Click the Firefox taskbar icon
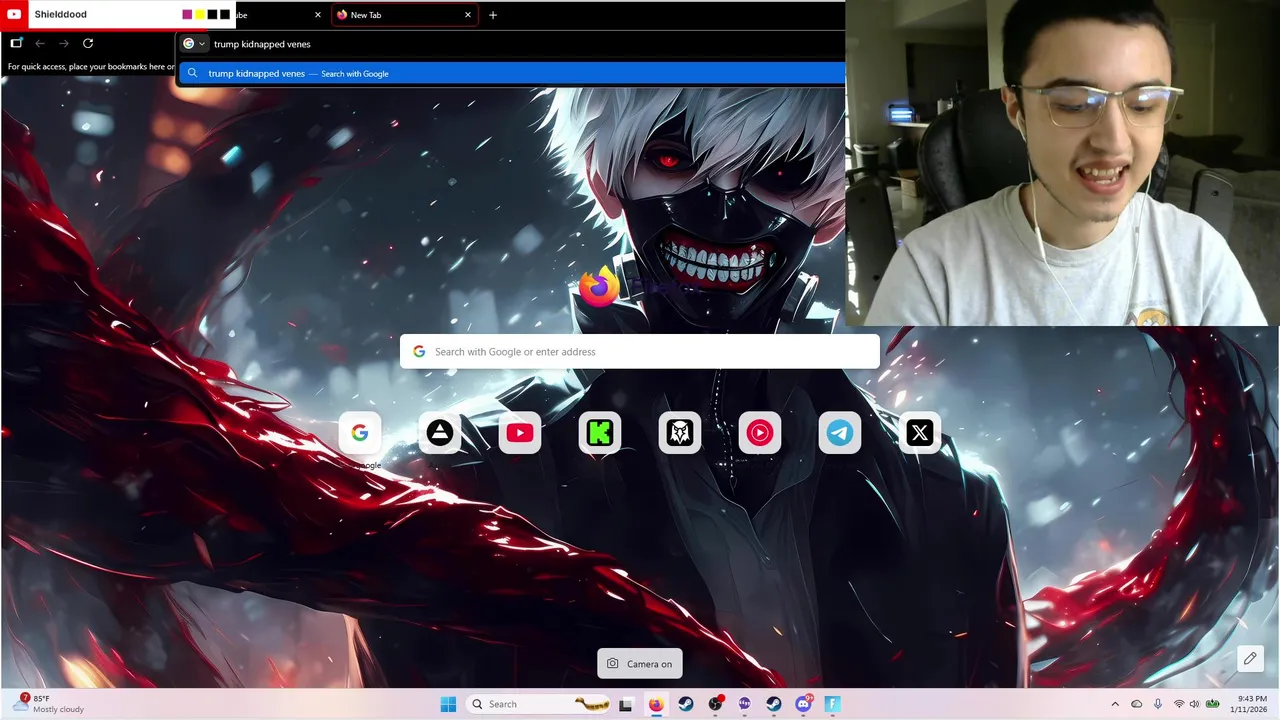This screenshot has width=1280, height=720. click(x=656, y=704)
